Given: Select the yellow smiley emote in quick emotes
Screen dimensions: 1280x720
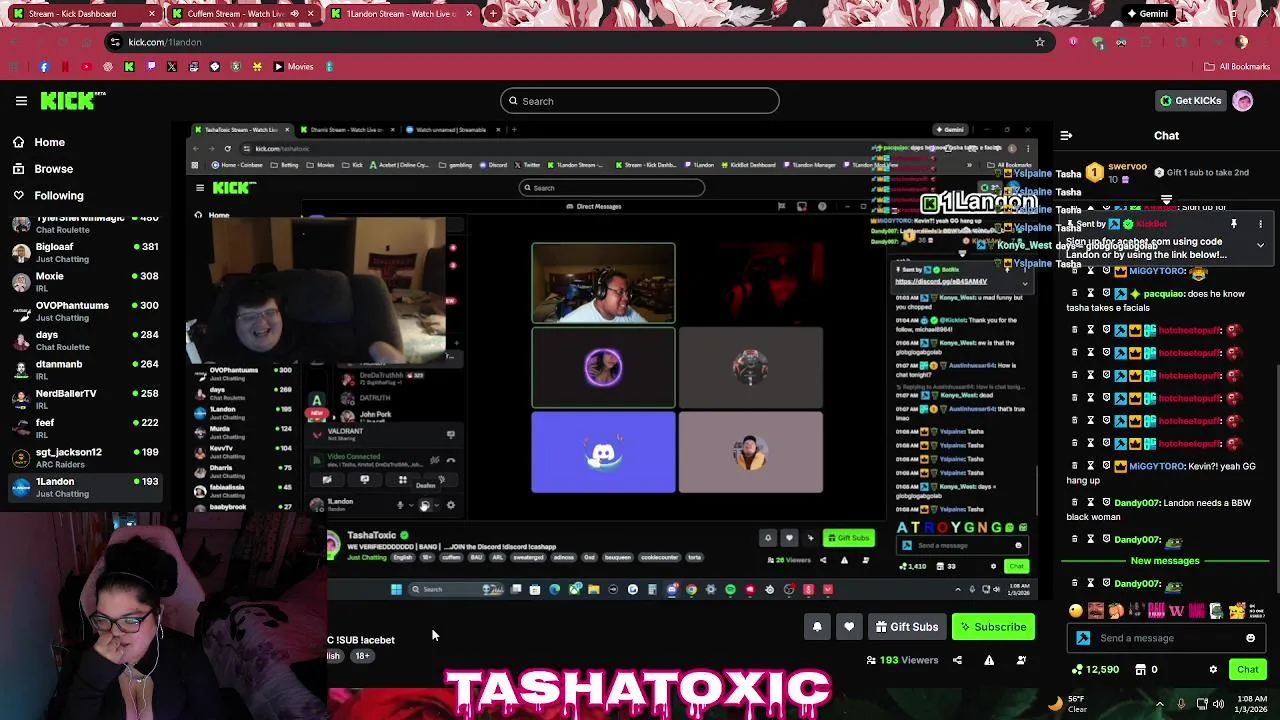Looking at the screenshot, I should (x=1076, y=611).
